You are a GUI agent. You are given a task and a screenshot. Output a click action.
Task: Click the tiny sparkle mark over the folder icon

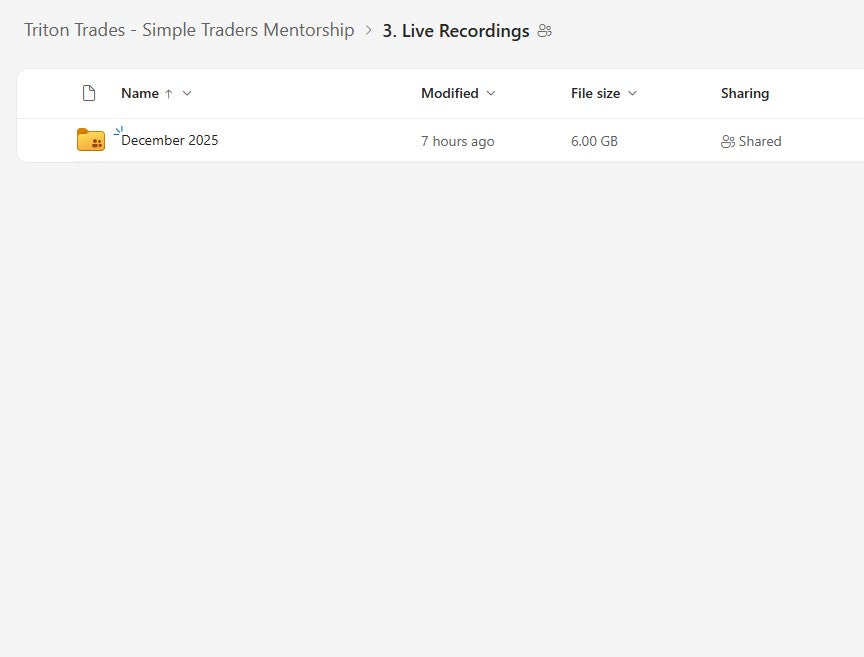coord(117,128)
